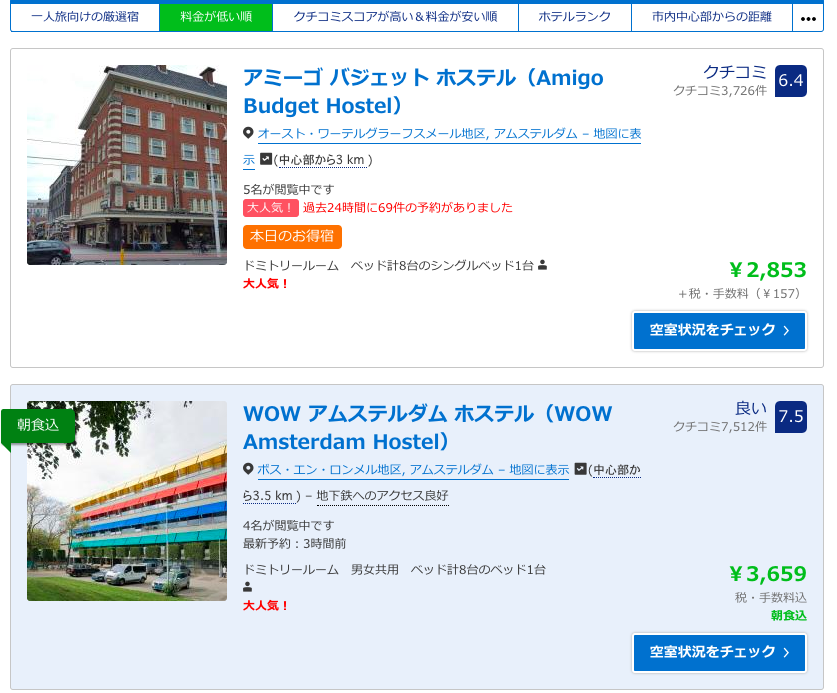Viewport: 837px width, 693px height.
Task: Show ボス・エン・ロンメル地区 location on map
Action: tap(413, 470)
